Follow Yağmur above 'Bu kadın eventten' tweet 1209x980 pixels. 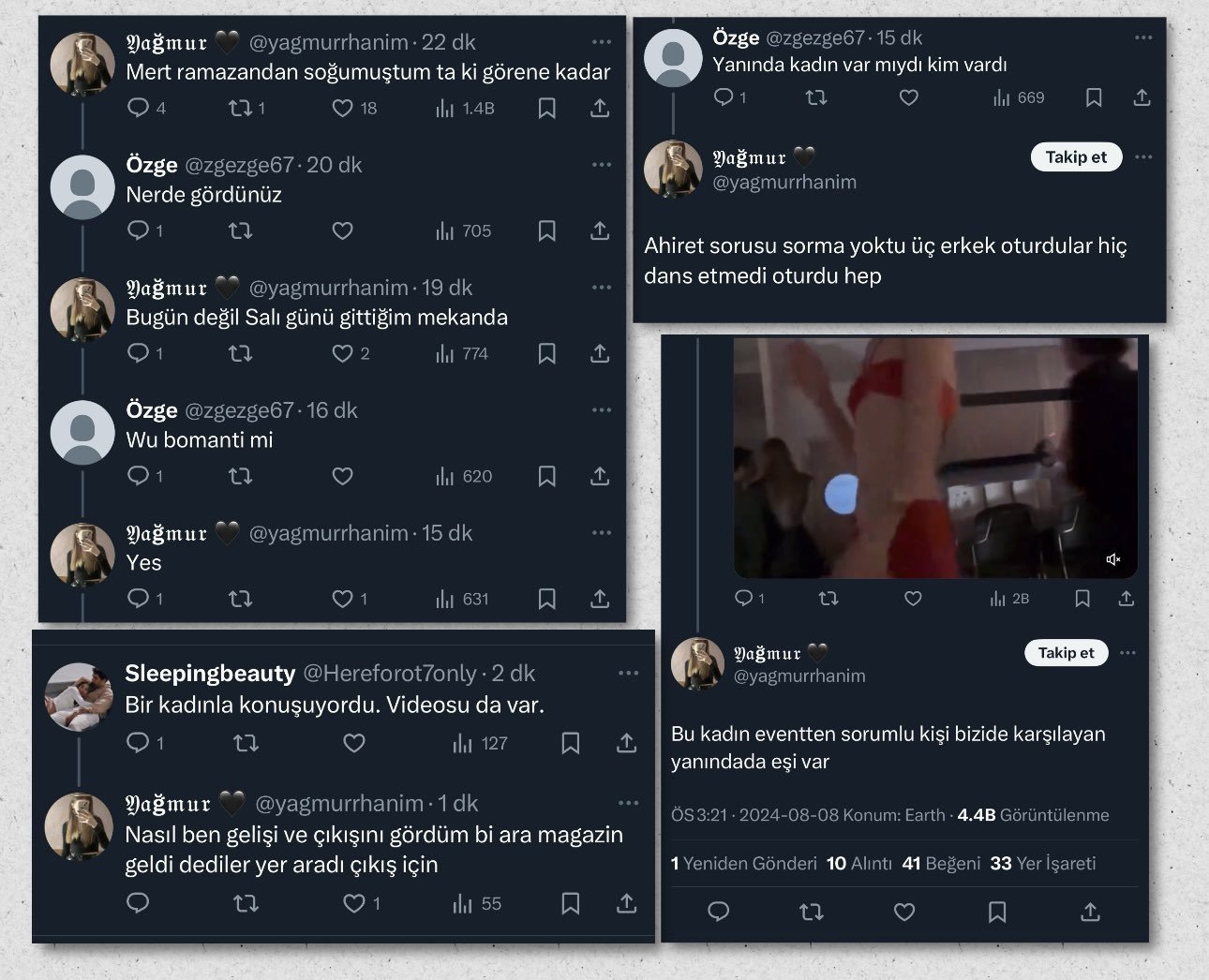[x=1066, y=653]
